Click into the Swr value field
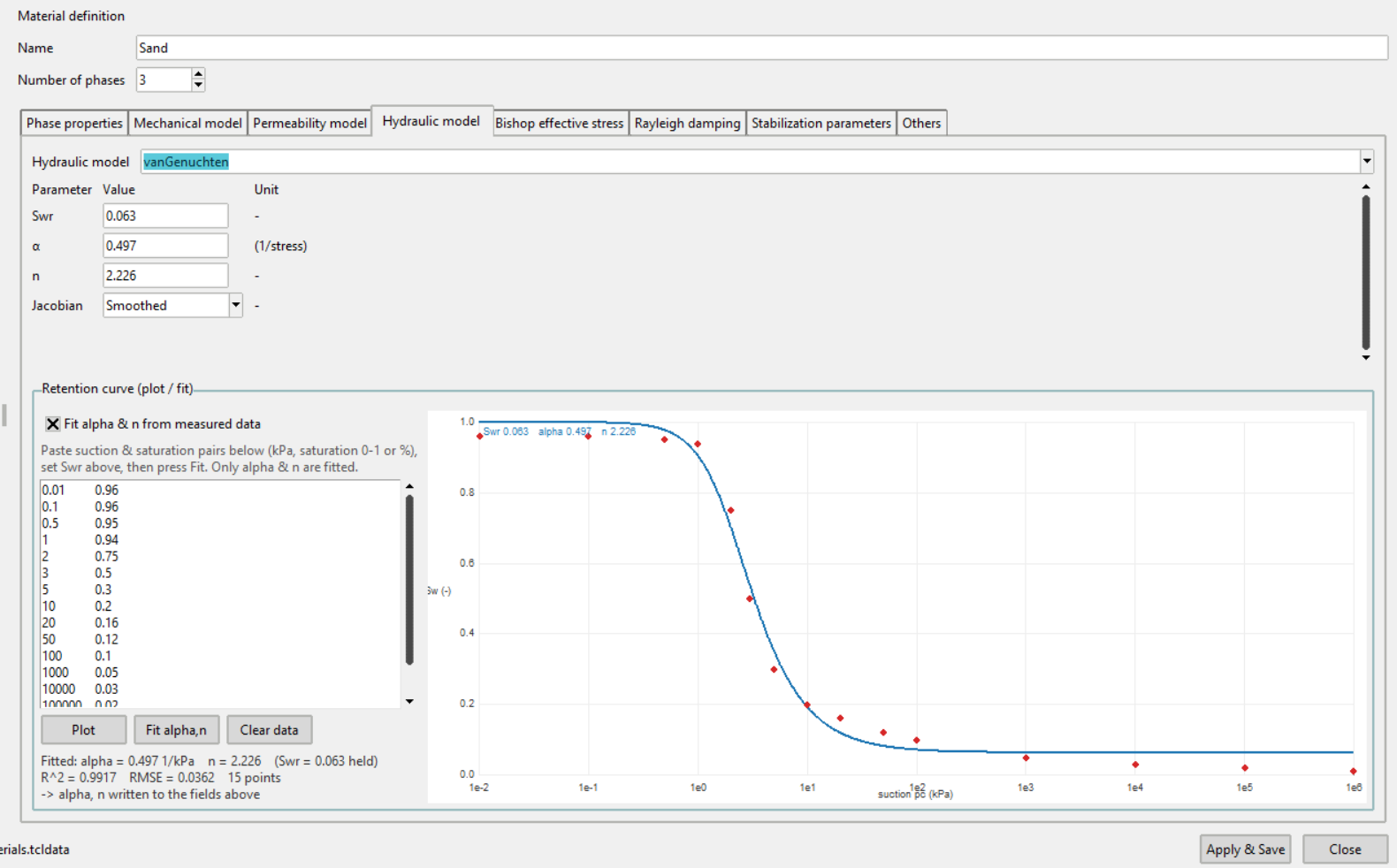Screen dimensions: 1397x868 click(x=165, y=216)
